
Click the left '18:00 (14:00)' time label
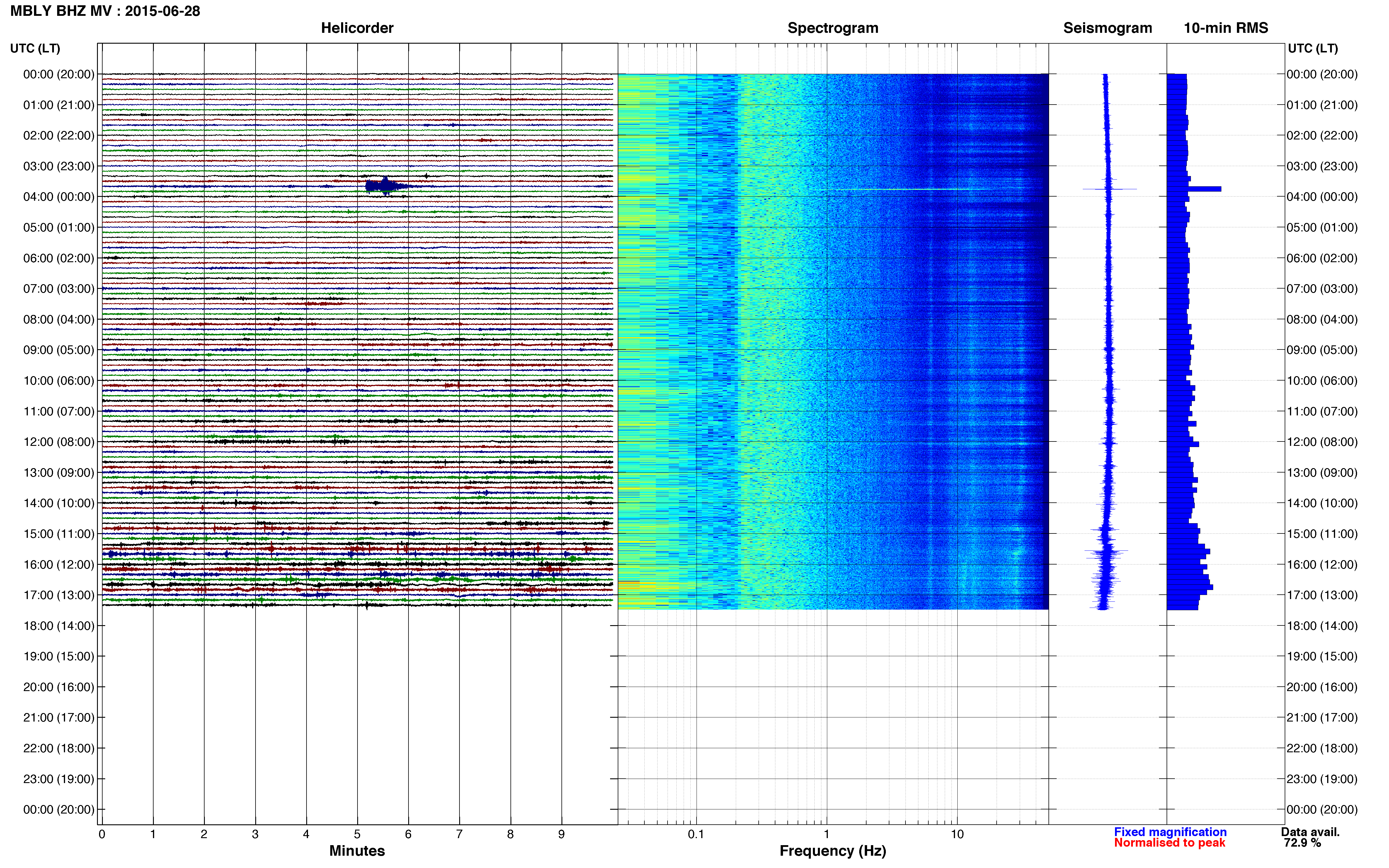(x=59, y=626)
